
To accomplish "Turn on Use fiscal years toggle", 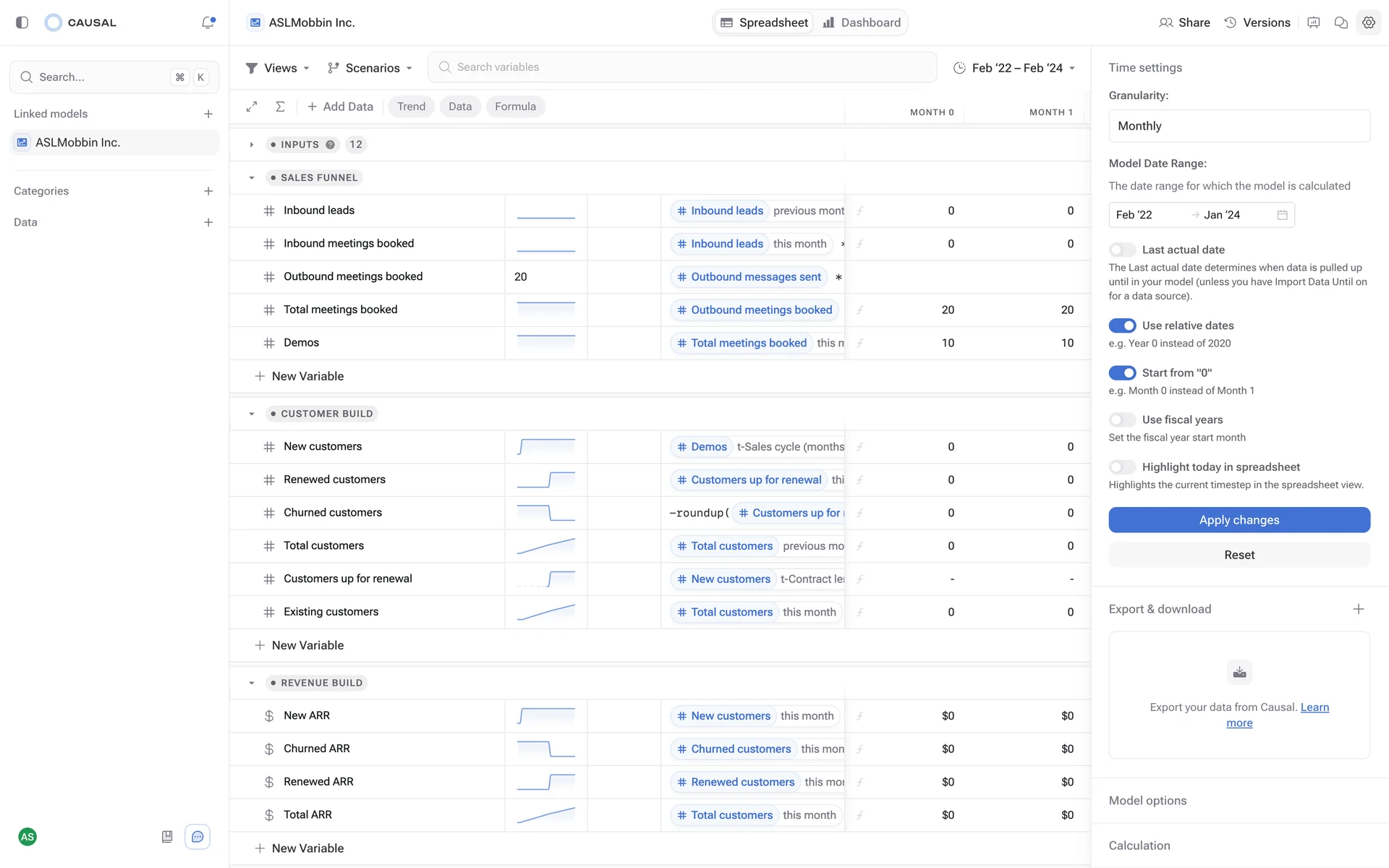I will point(1122,420).
